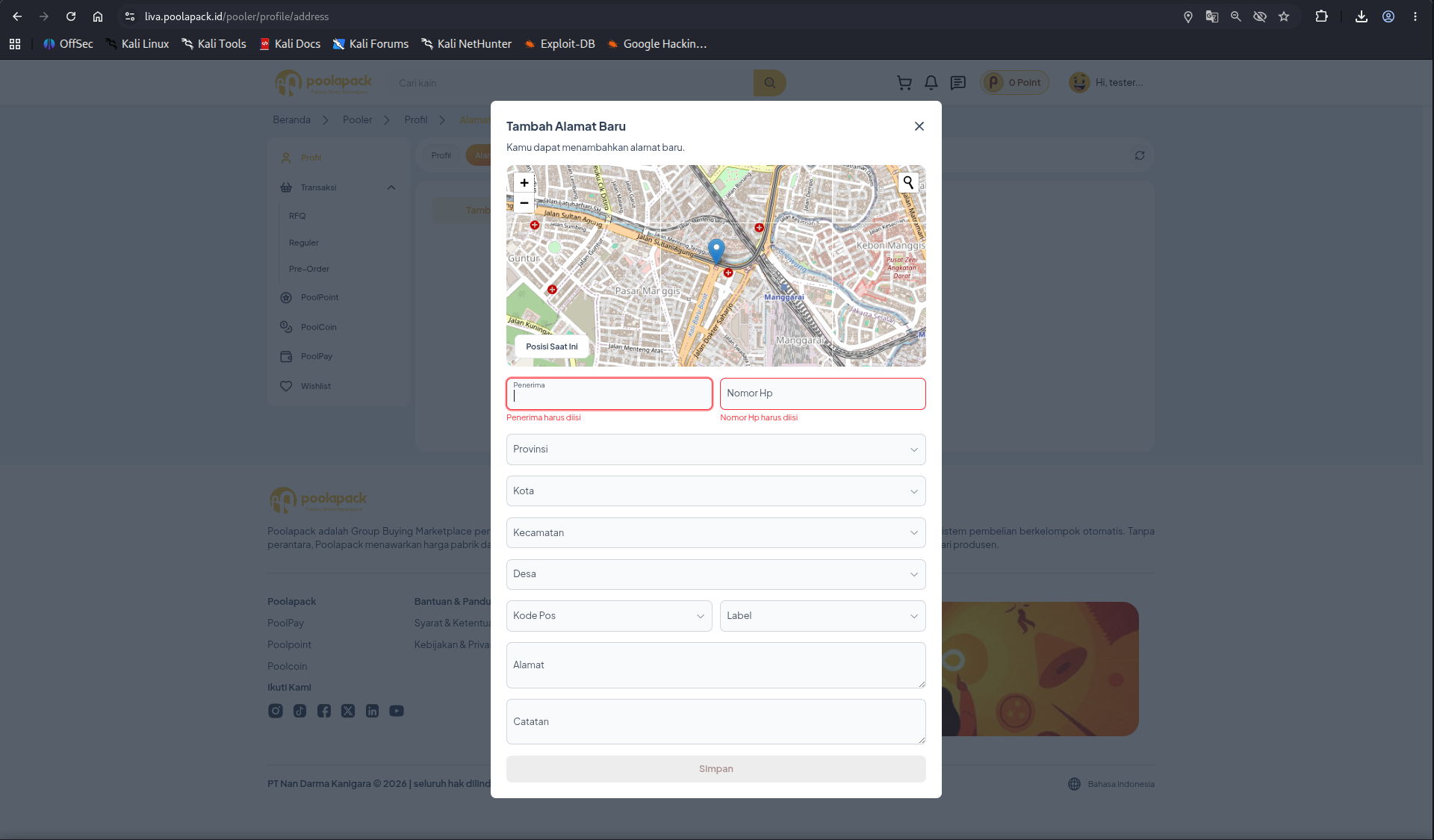Click the Catatan text area
The height and width of the screenshot is (840, 1434).
[716, 722]
